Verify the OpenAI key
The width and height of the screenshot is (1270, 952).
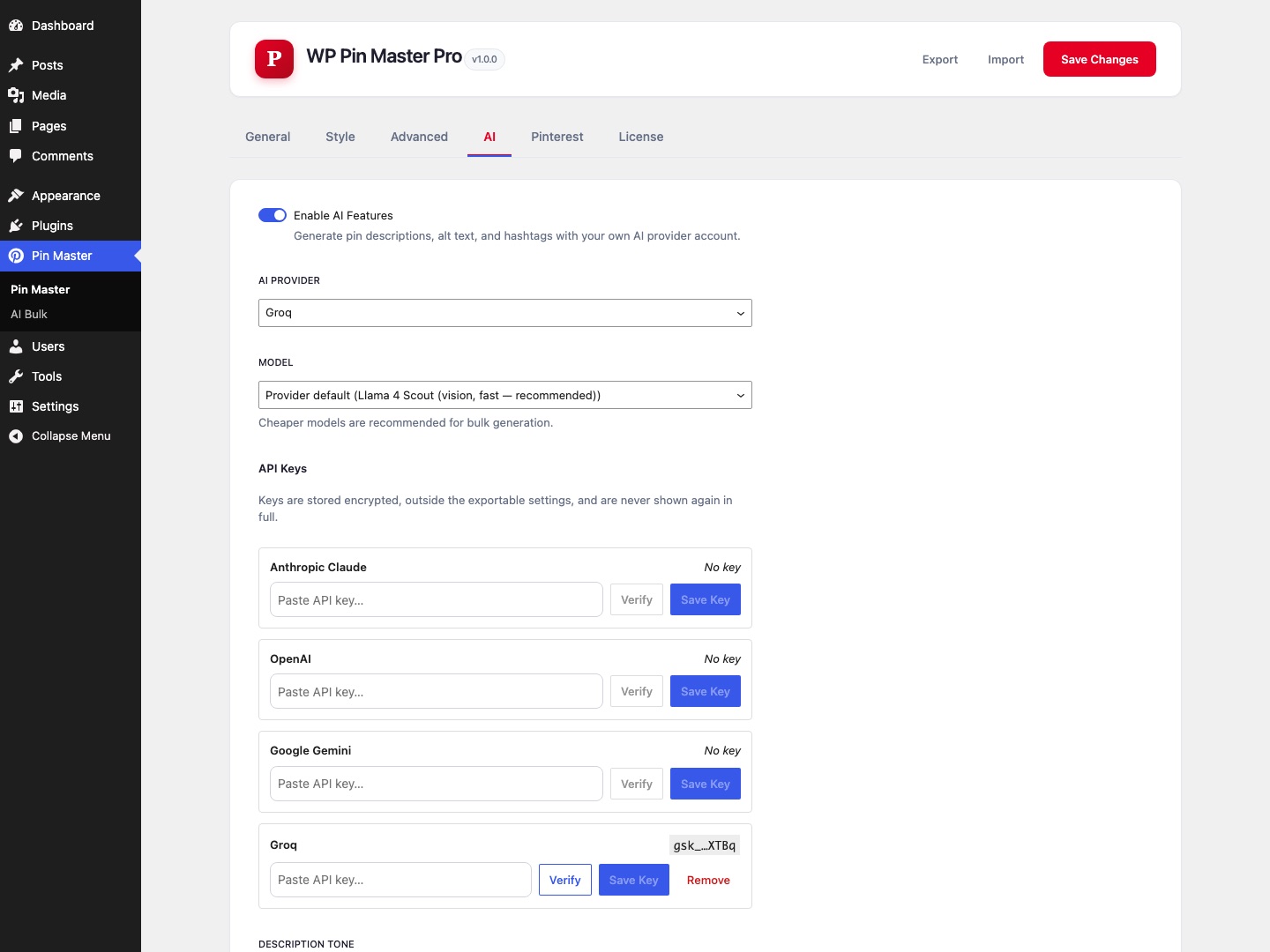pos(637,691)
